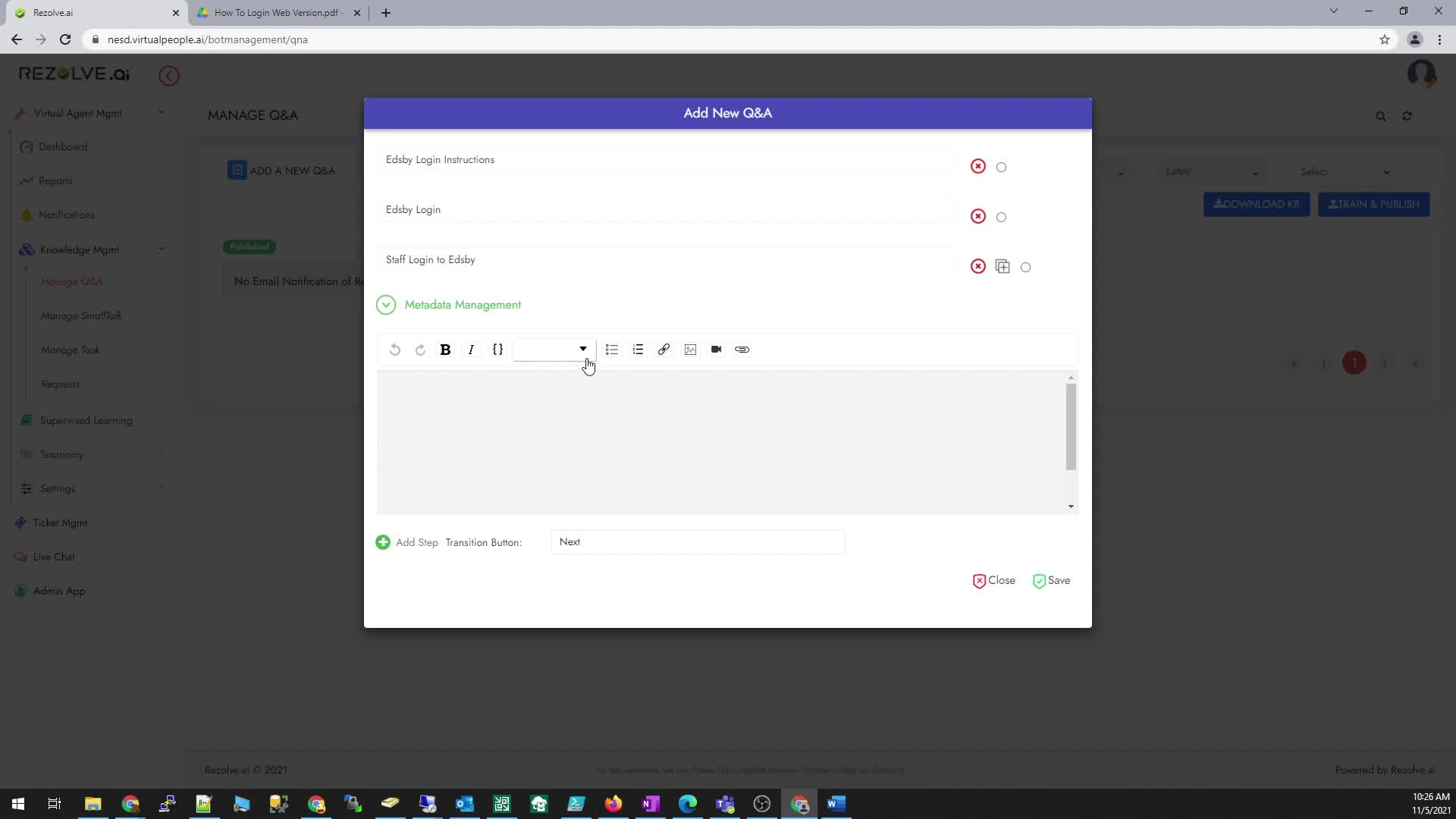Image resolution: width=1456 pixels, height=819 pixels.
Task: Click the Insert image icon
Action: pyautogui.click(x=691, y=349)
